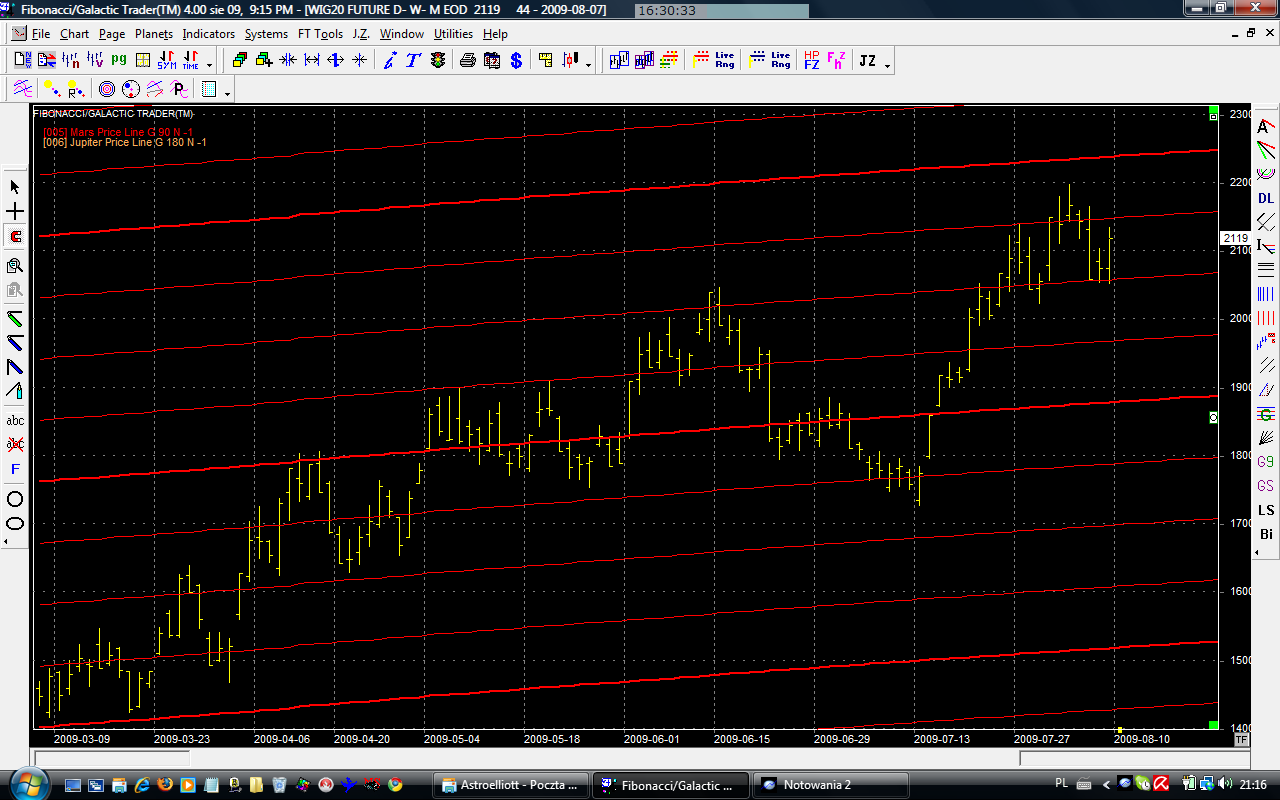The image size is (1280, 800).
Task: Switch to Notowania 2 in taskbar
Action: pos(830,785)
